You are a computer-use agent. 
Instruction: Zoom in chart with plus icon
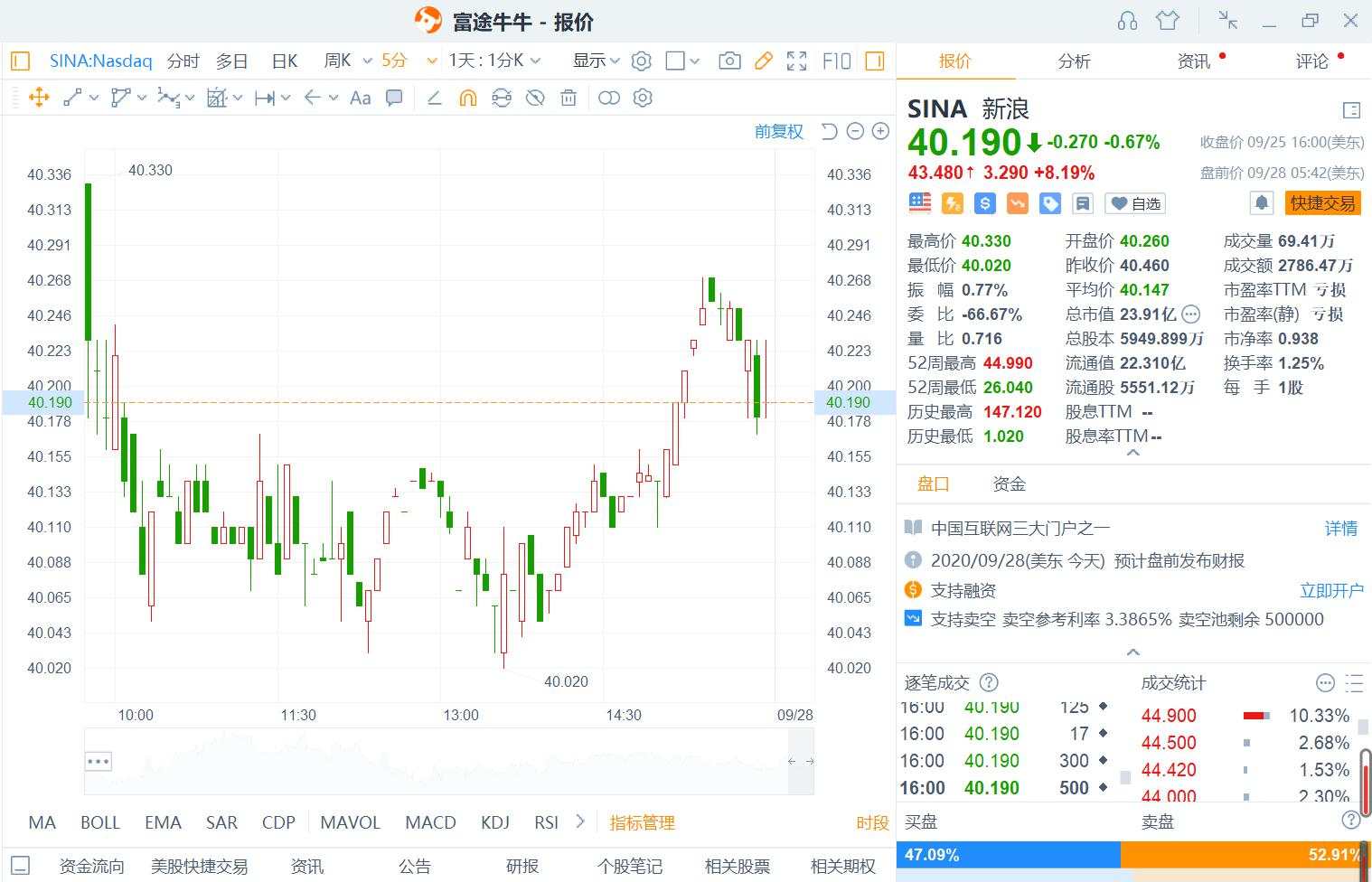pos(880,132)
